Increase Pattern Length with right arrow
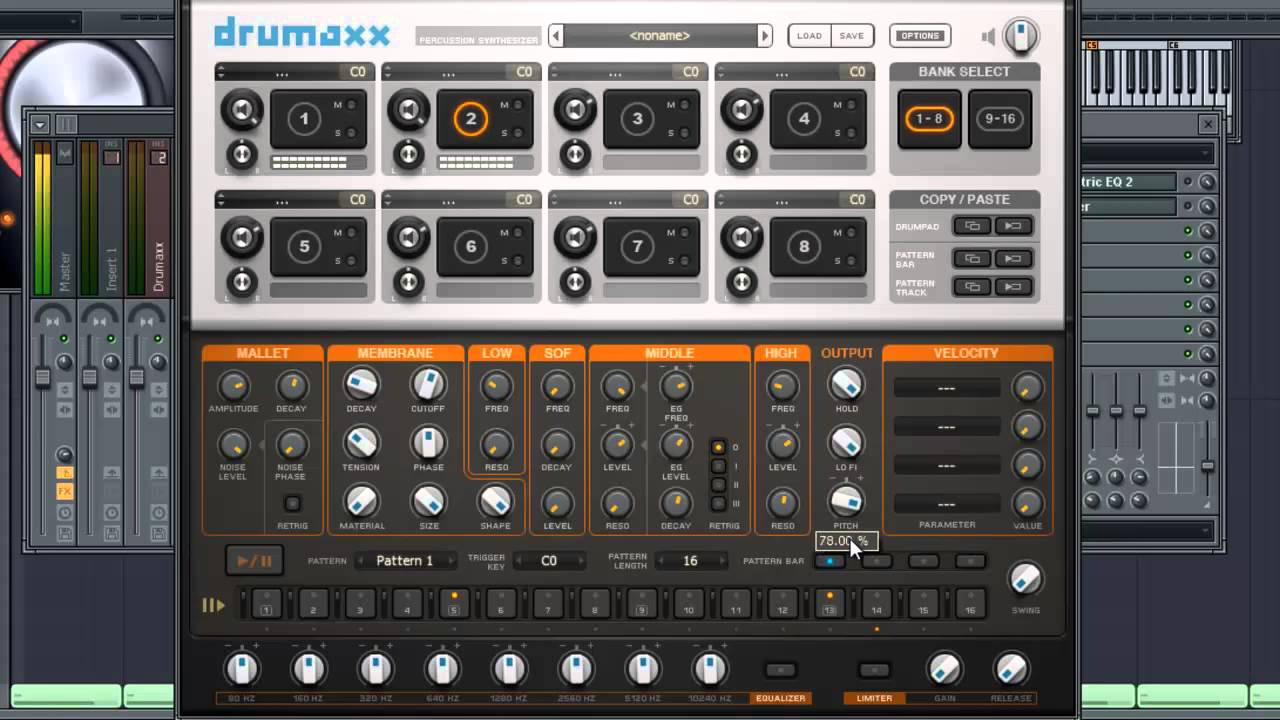Image resolution: width=1280 pixels, height=720 pixels. (724, 561)
